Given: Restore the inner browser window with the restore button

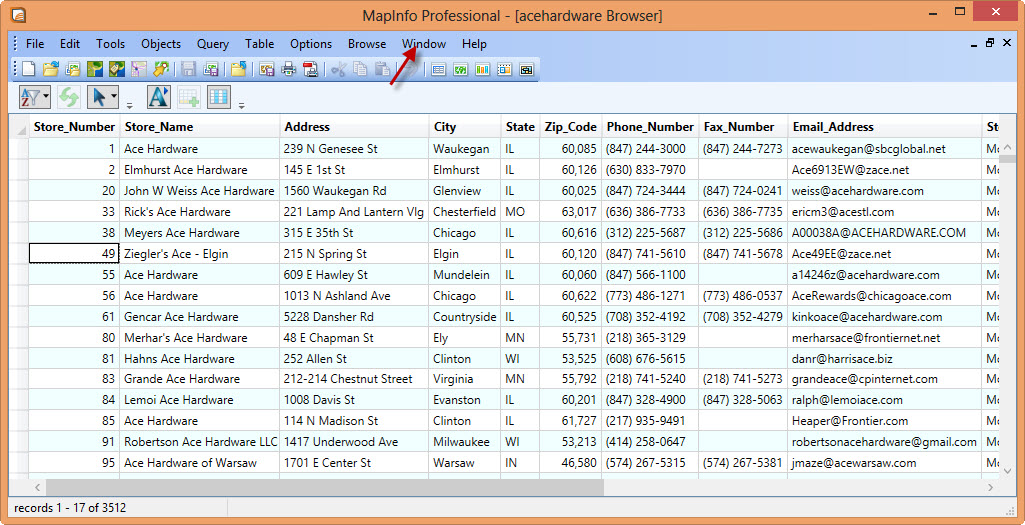Looking at the screenshot, I should pos(990,43).
